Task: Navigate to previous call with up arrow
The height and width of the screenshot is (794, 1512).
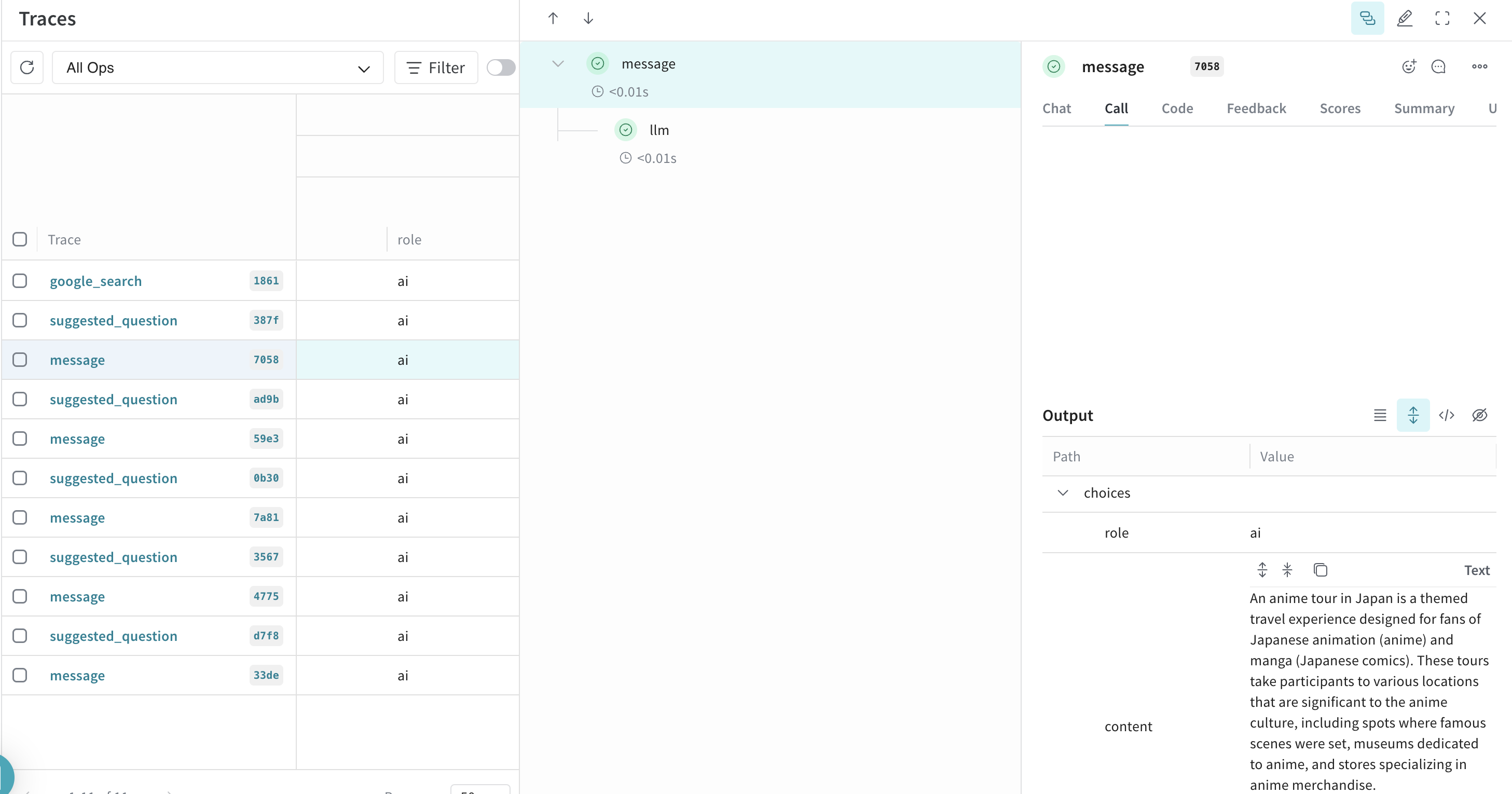Action: tap(553, 18)
